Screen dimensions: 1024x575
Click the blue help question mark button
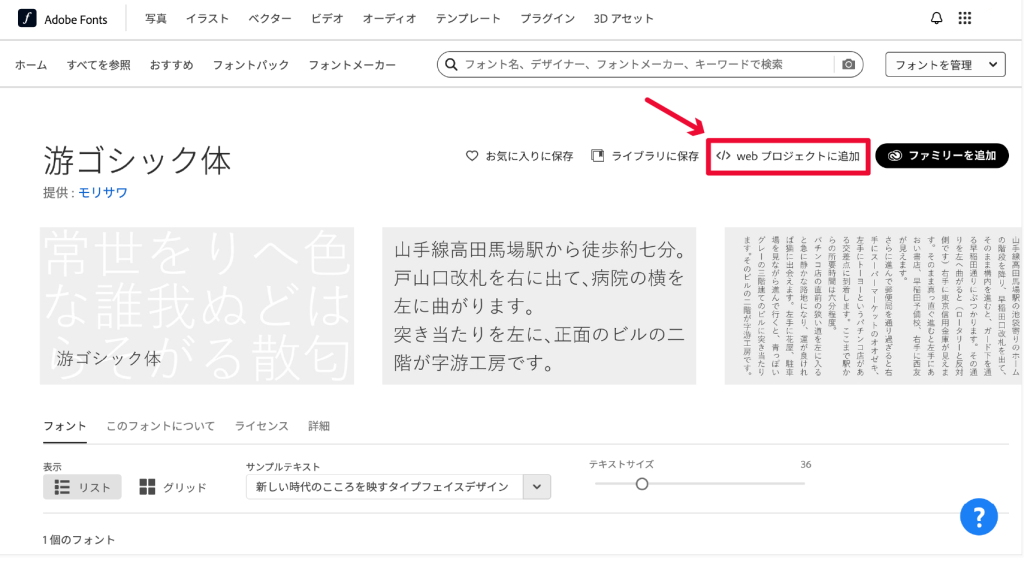pyautogui.click(x=979, y=516)
